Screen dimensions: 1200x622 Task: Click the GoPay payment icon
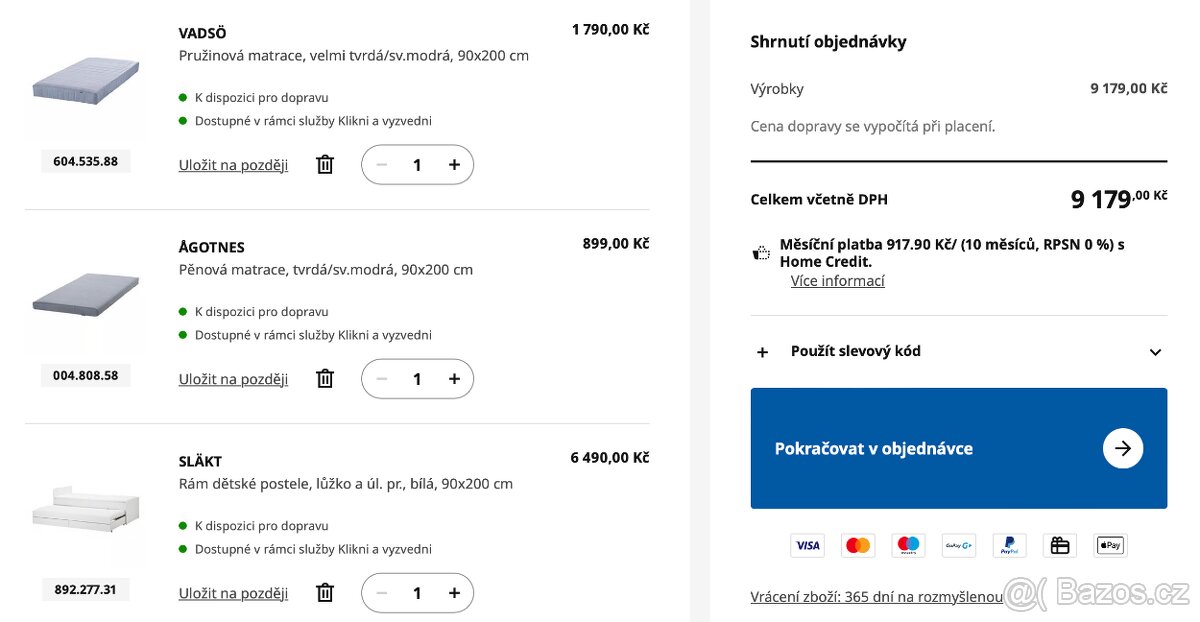[x=958, y=545]
